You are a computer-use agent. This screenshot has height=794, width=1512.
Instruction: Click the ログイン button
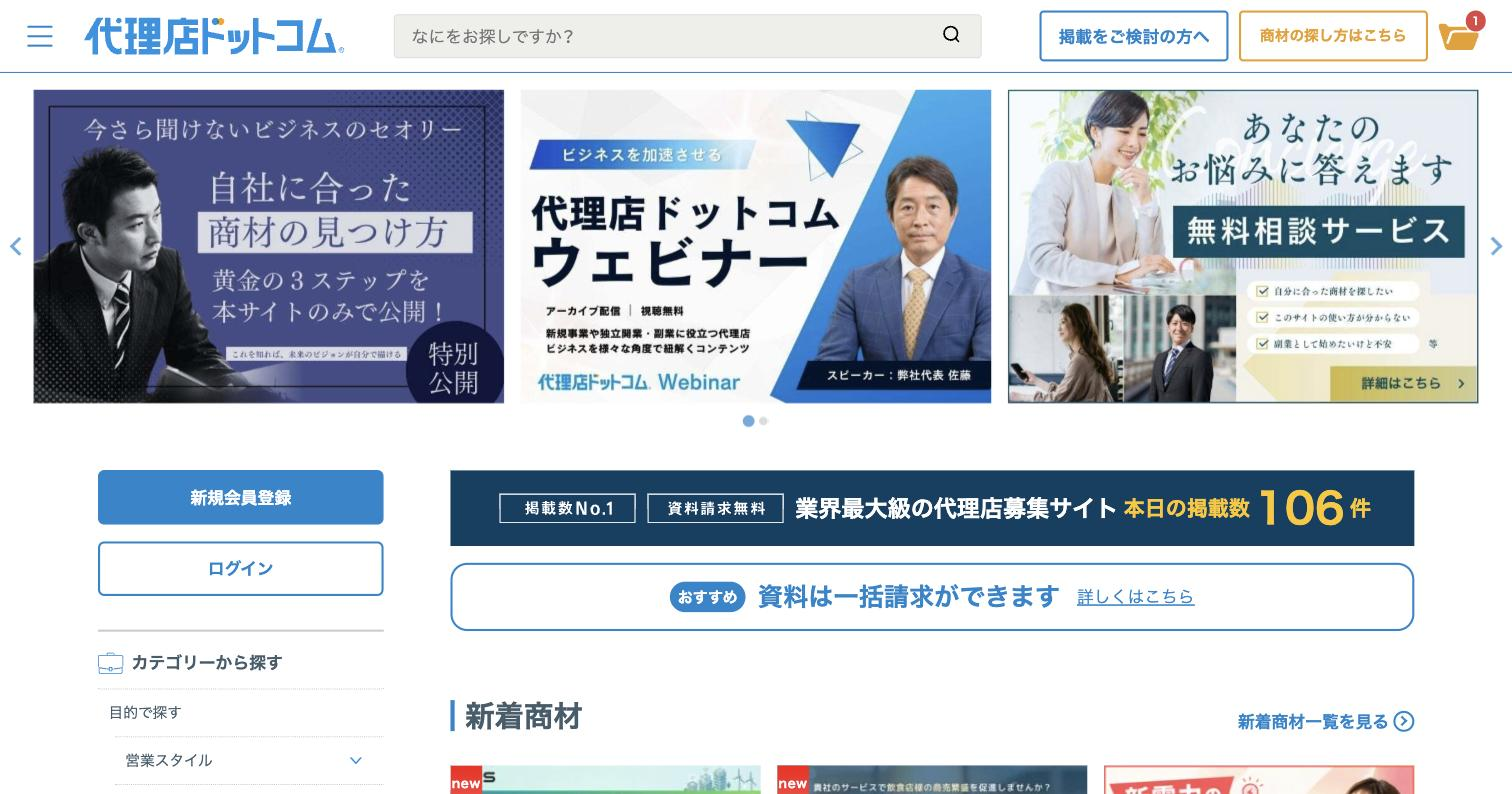pyautogui.click(x=241, y=568)
